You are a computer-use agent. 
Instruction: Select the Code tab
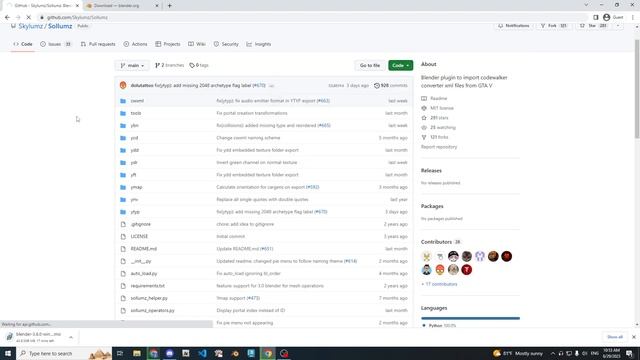(x=23, y=44)
